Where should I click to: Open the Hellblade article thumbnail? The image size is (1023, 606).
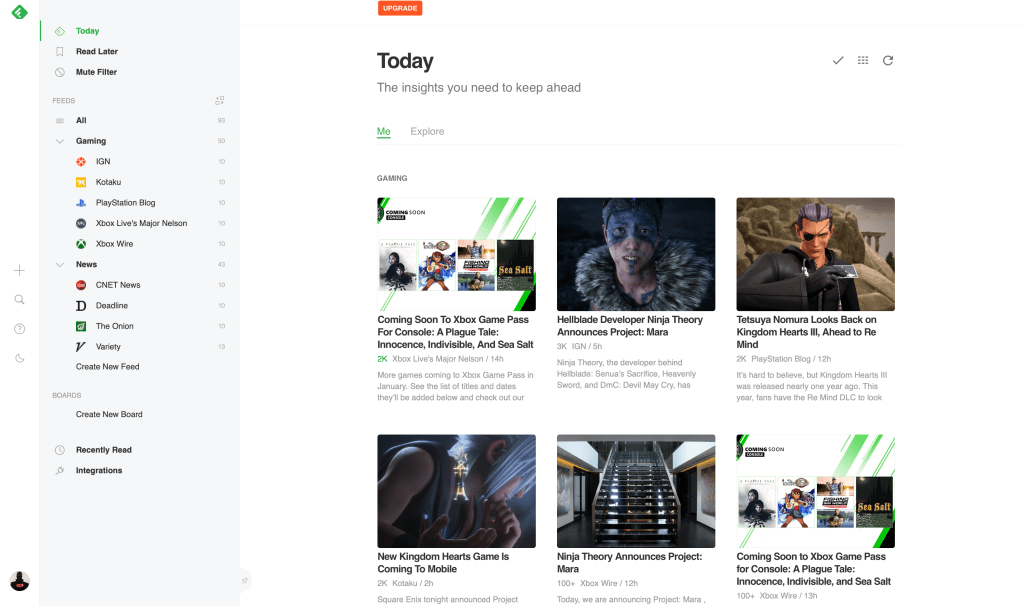click(x=636, y=254)
